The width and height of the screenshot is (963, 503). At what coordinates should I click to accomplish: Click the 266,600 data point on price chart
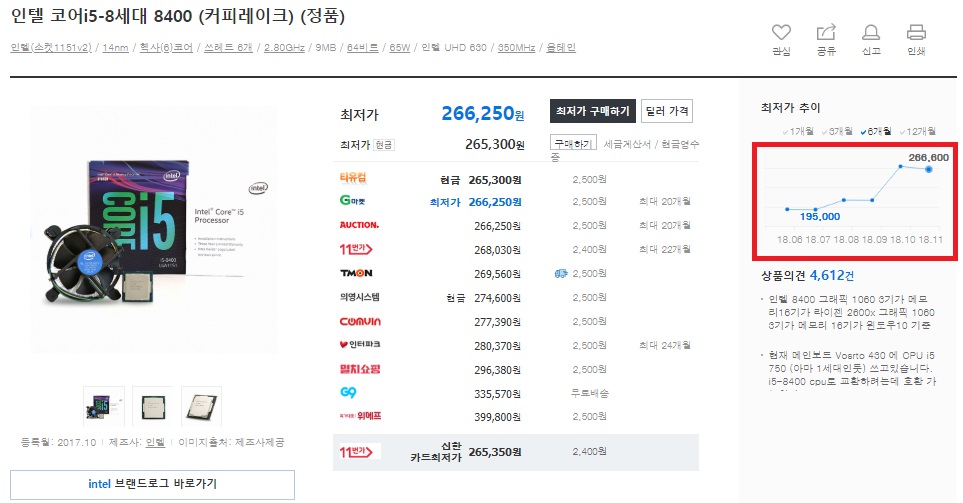[929, 169]
